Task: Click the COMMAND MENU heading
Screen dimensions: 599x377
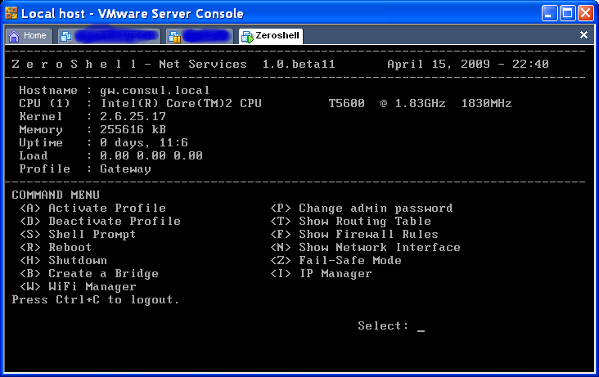Action: 56,195
